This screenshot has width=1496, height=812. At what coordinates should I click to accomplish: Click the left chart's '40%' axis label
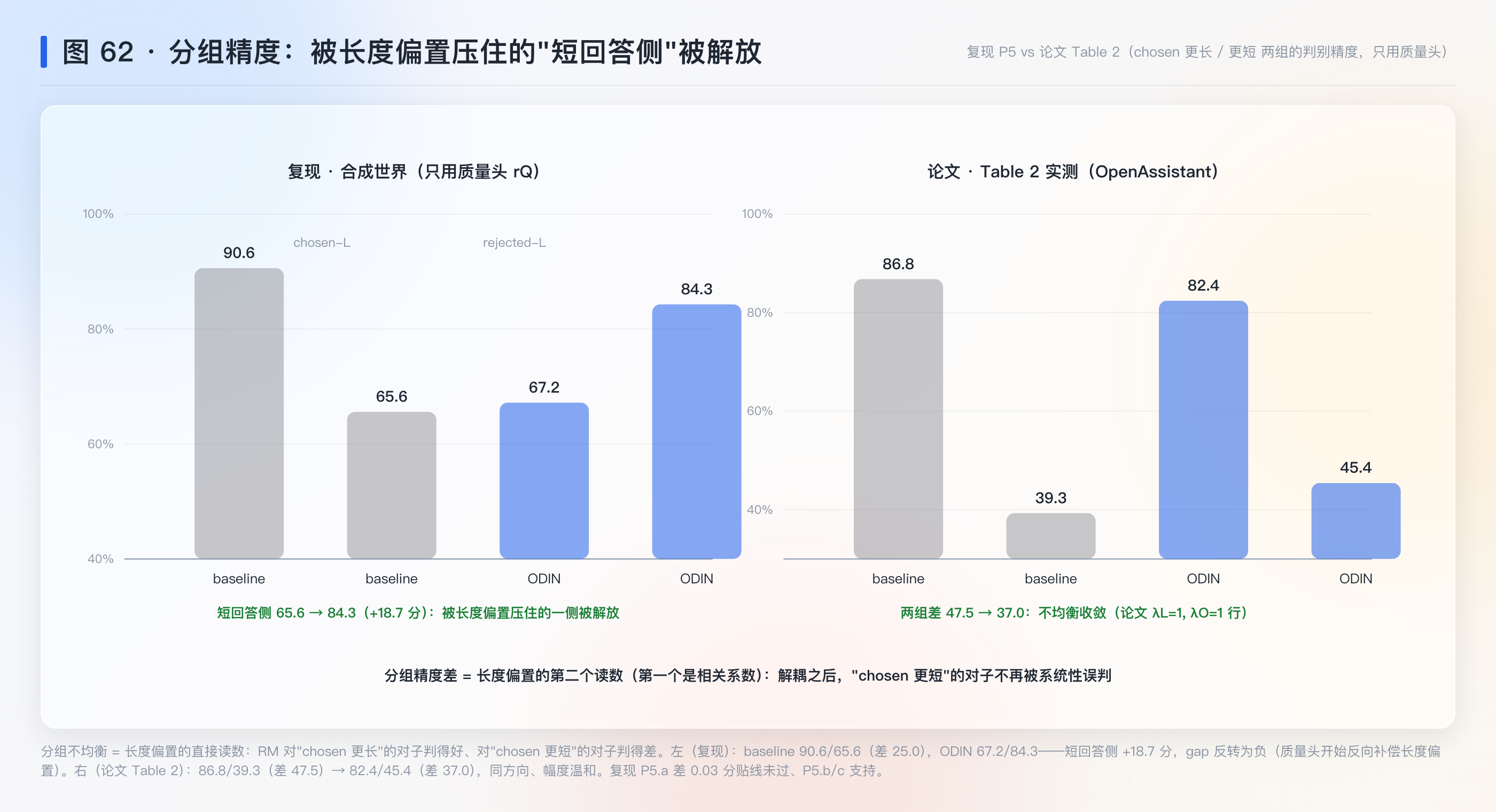tap(100, 559)
